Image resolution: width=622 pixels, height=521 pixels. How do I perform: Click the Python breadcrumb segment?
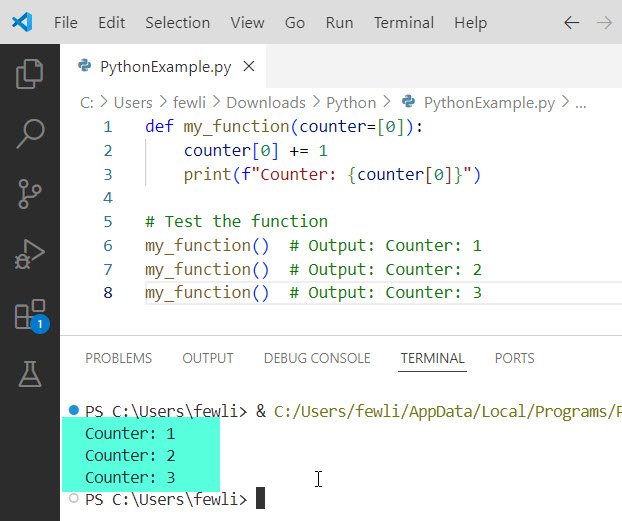[x=351, y=103]
